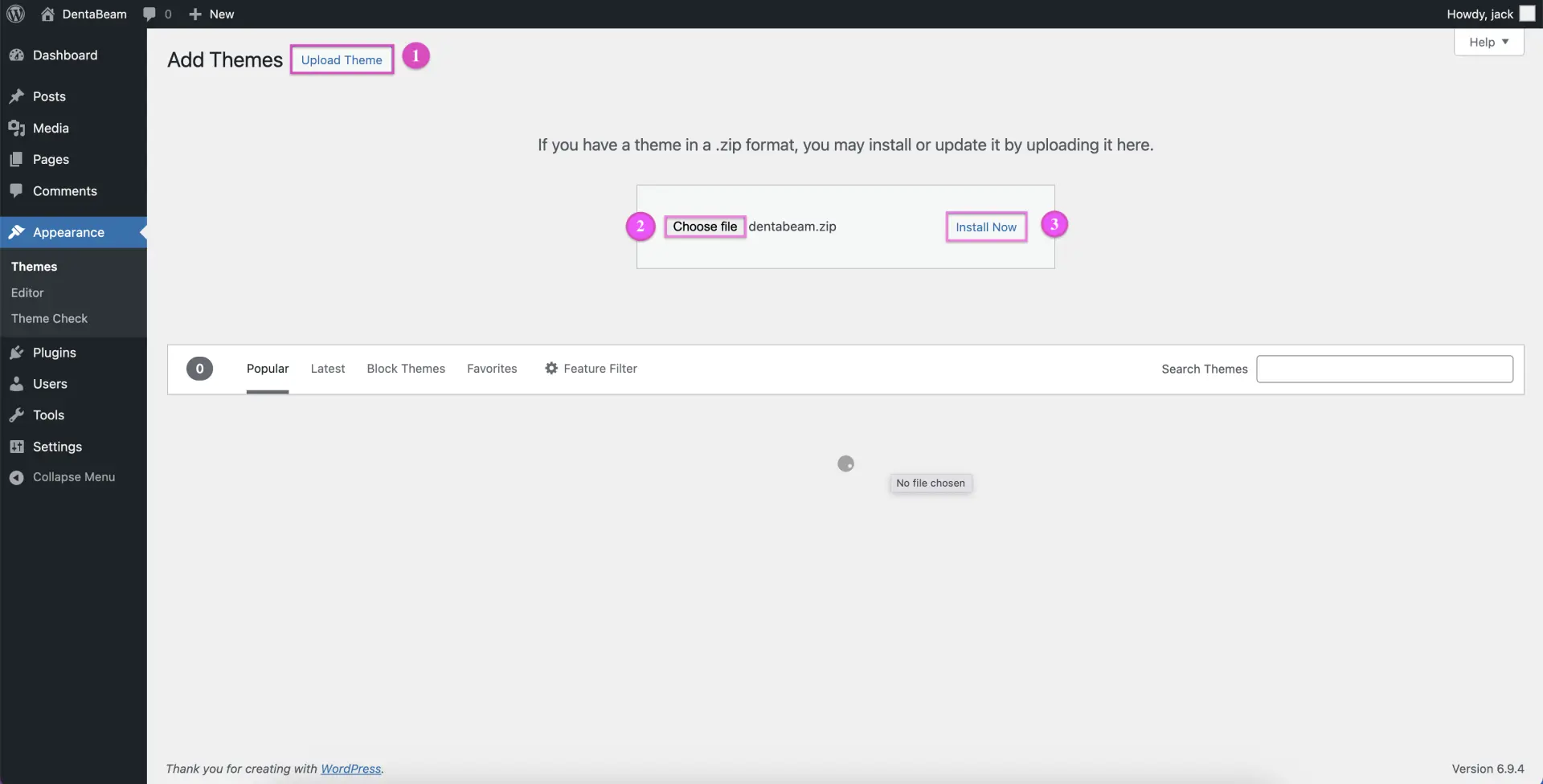Click the Collapse Menu arrow icon
Image resolution: width=1543 pixels, height=784 pixels.
click(16, 477)
